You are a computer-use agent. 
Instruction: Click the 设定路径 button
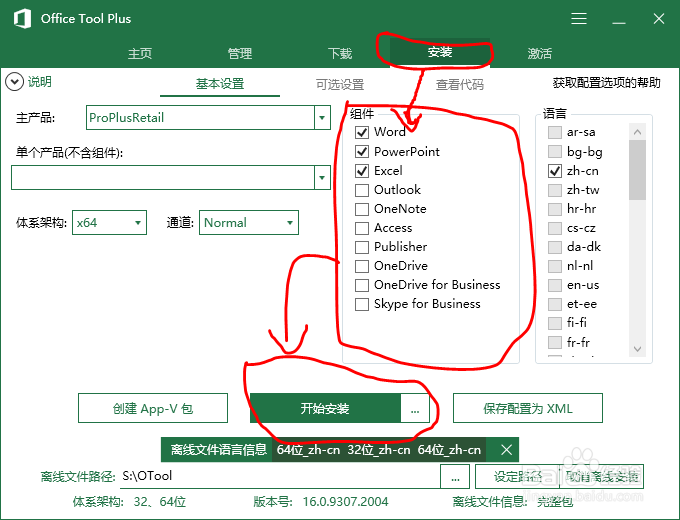pos(517,477)
